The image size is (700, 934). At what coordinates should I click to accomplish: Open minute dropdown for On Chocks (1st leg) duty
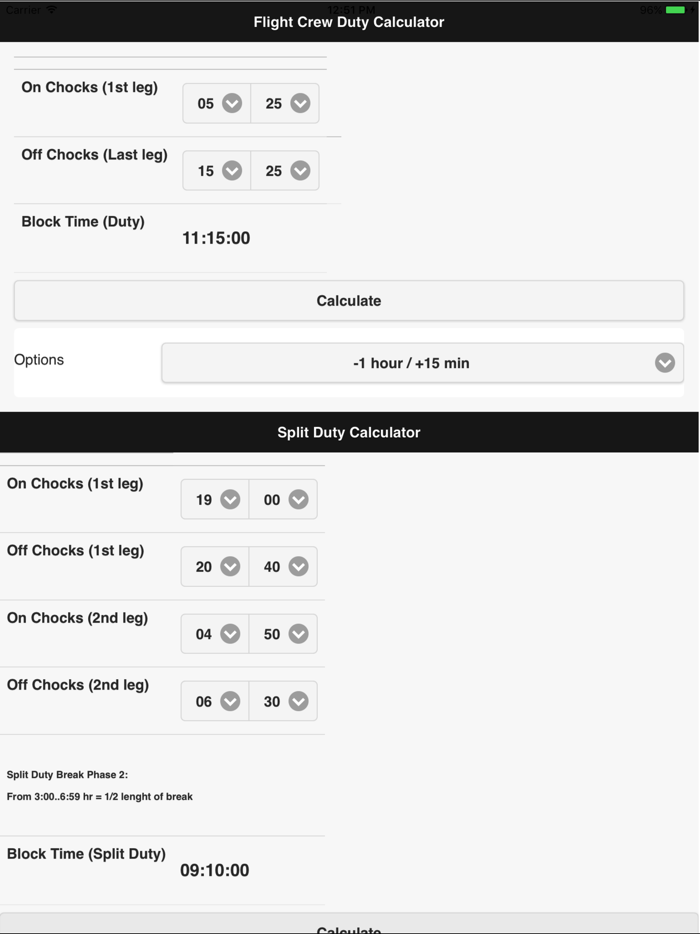coord(285,103)
